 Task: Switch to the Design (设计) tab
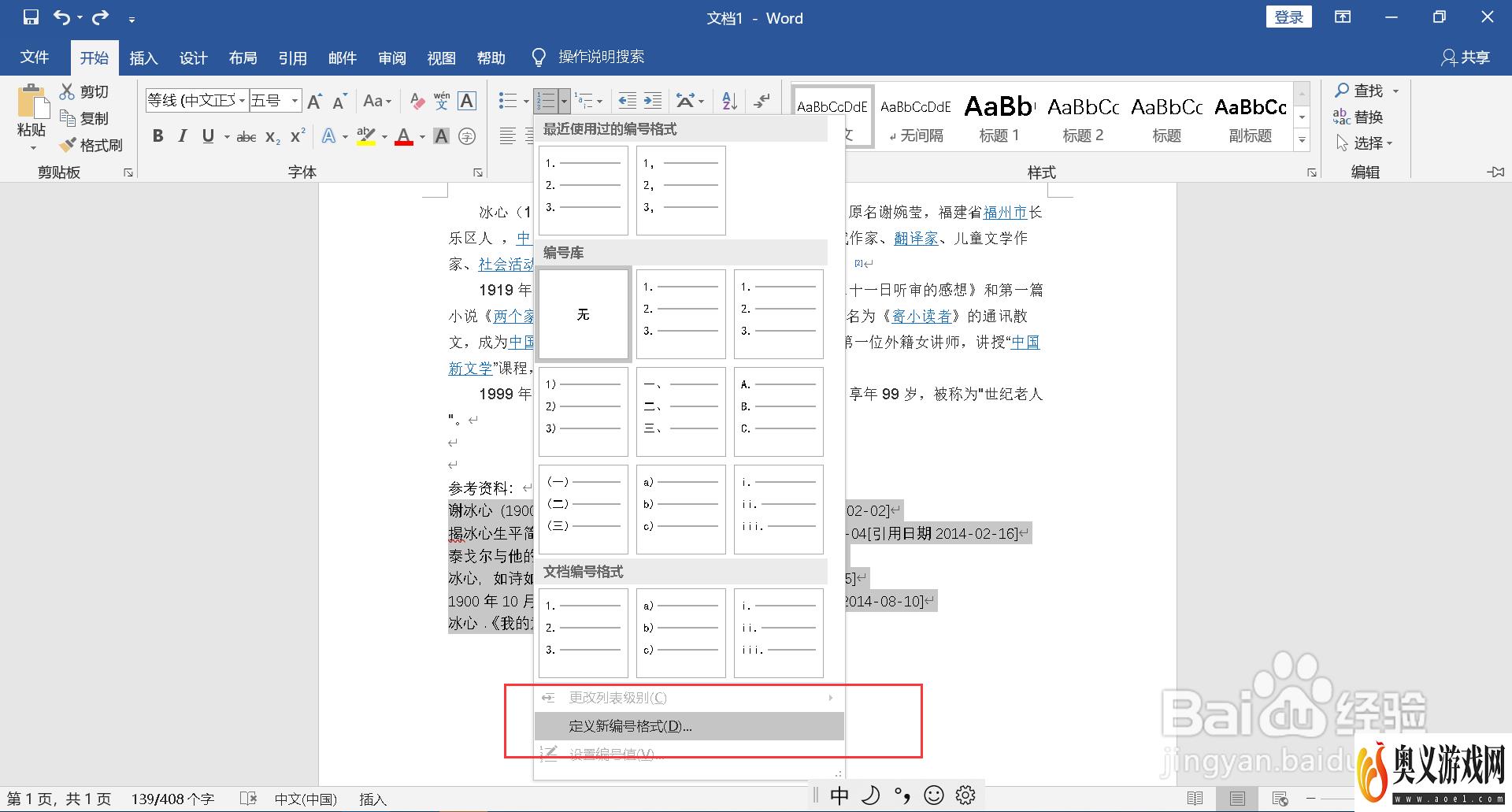click(x=193, y=57)
